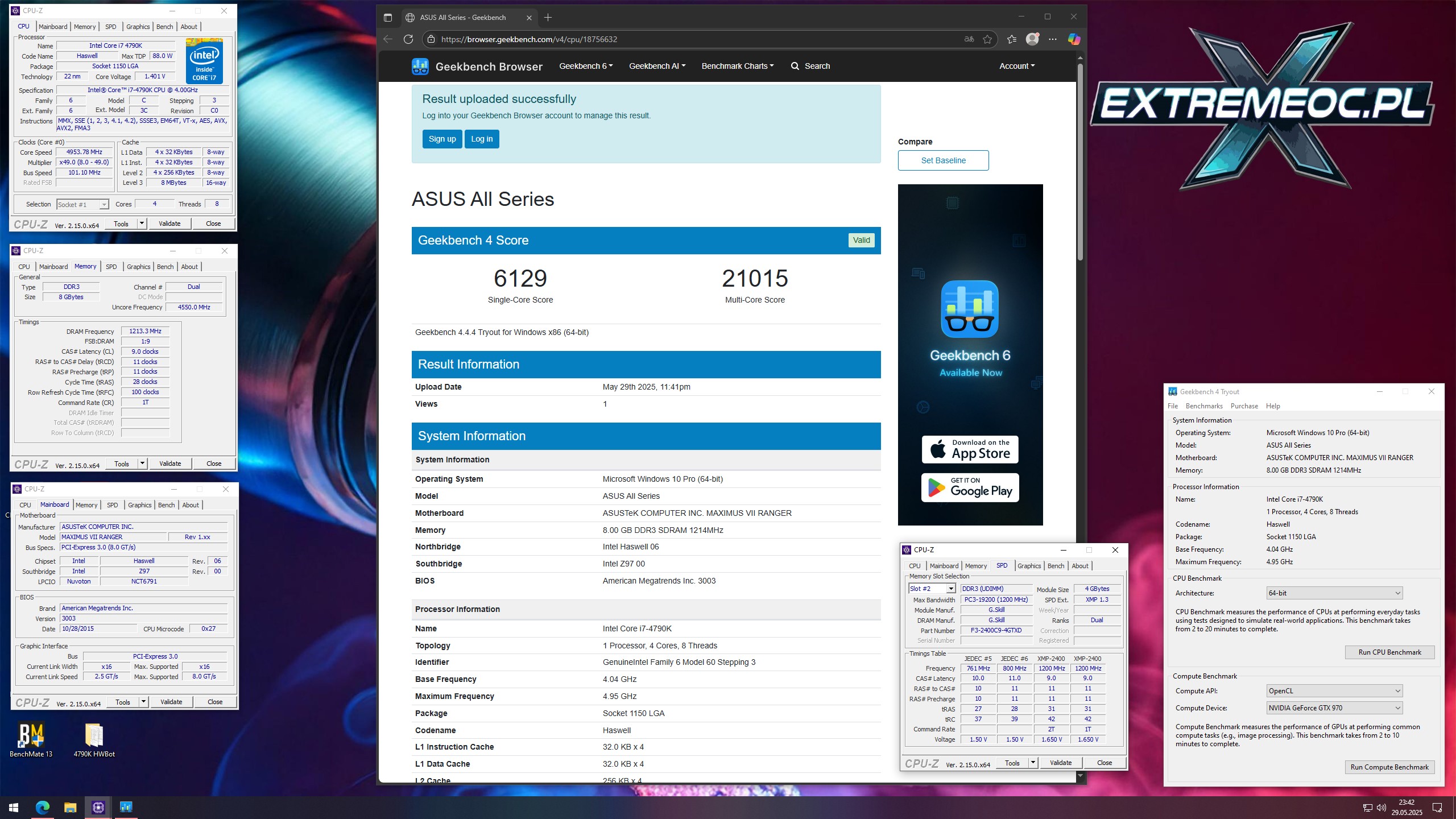Click the Geekbench taskbar icon
Screen dimensions: 1456x819
pyautogui.click(x=126, y=807)
